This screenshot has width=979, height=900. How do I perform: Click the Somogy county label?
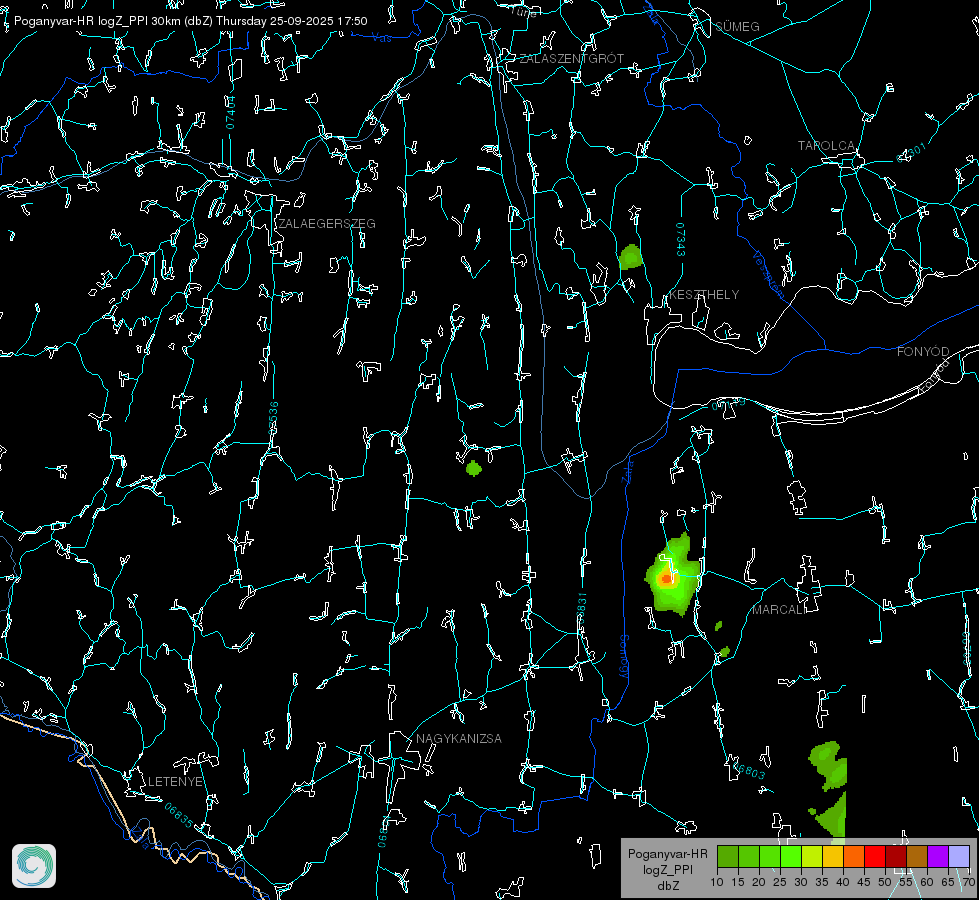[624, 656]
